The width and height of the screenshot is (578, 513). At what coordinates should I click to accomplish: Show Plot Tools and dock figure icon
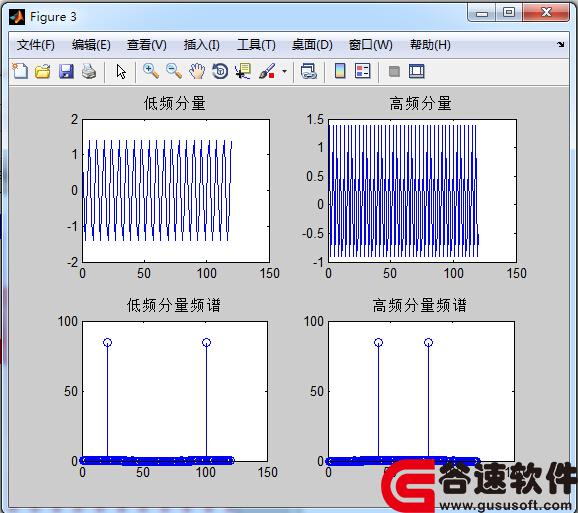click(417, 71)
